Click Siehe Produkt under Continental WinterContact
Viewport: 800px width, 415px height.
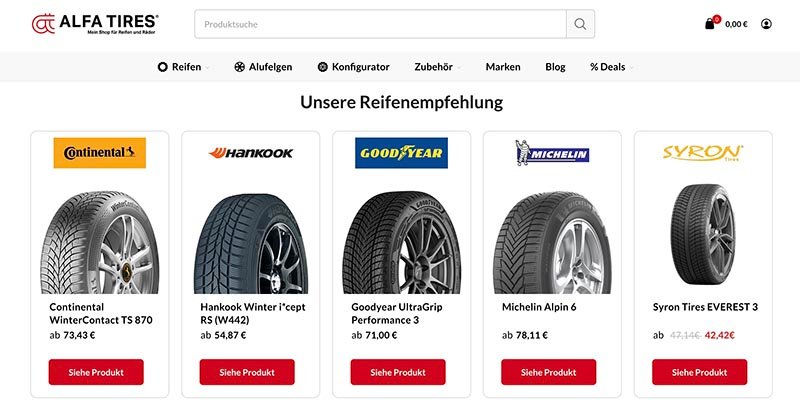96,372
